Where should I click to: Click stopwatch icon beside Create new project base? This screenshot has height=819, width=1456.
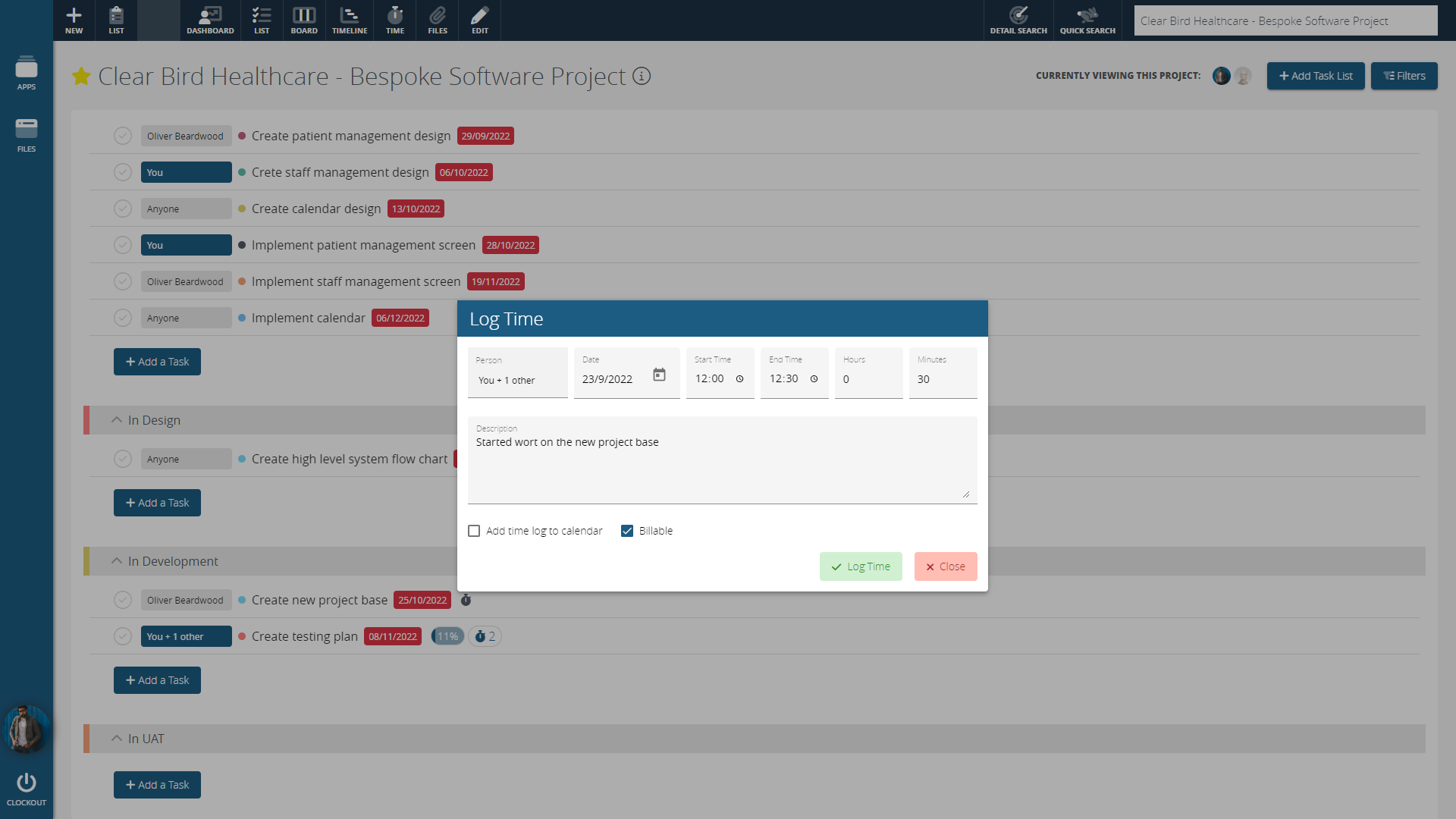466,600
